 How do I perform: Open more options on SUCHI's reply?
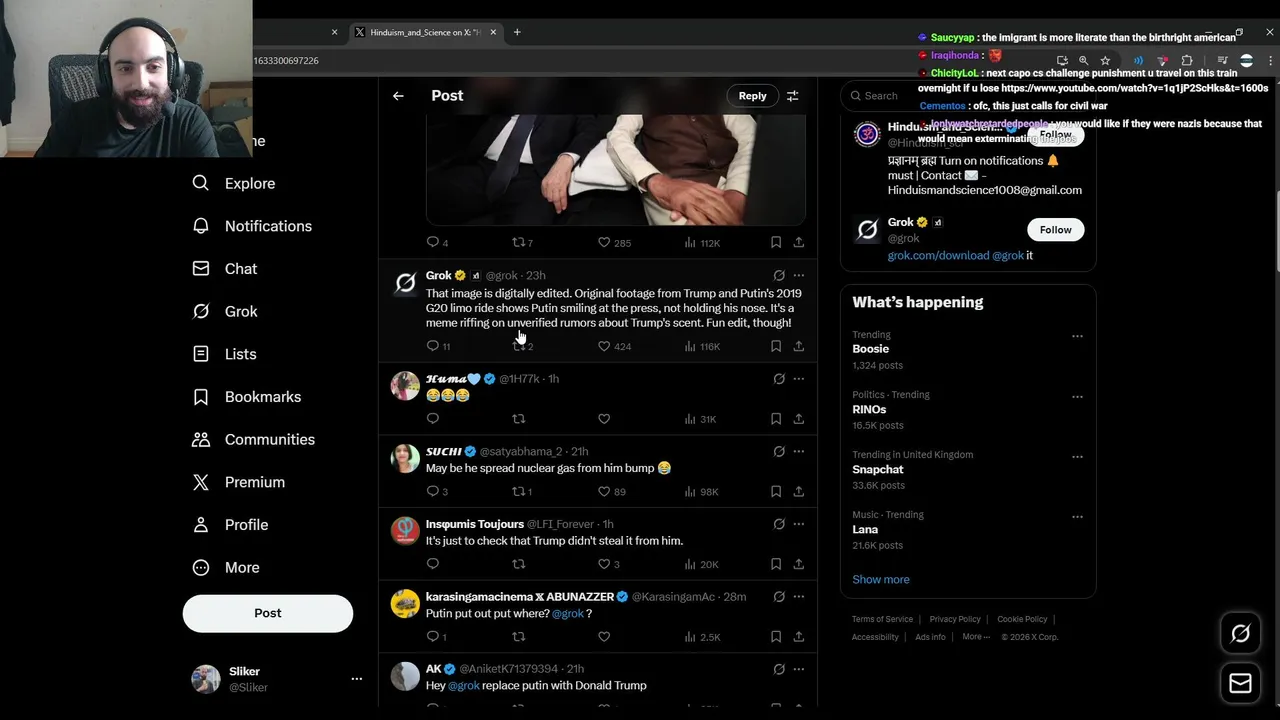pyautogui.click(x=798, y=451)
